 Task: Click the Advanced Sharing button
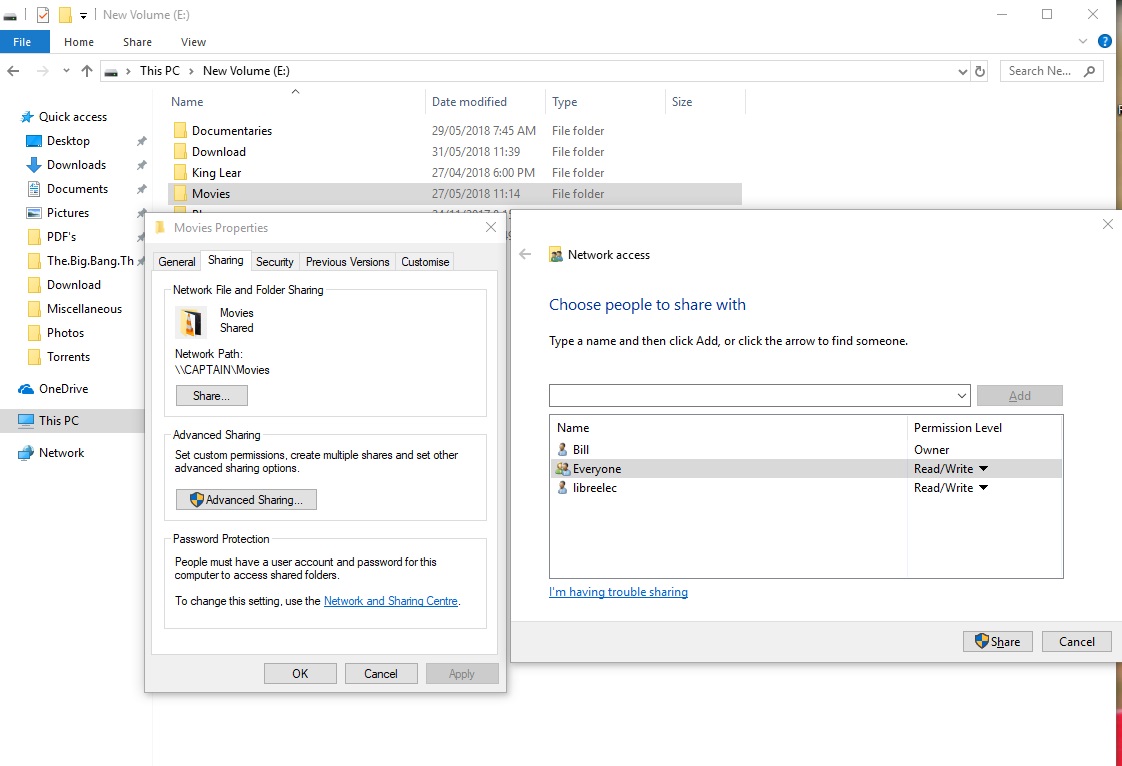(x=246, y=500)
